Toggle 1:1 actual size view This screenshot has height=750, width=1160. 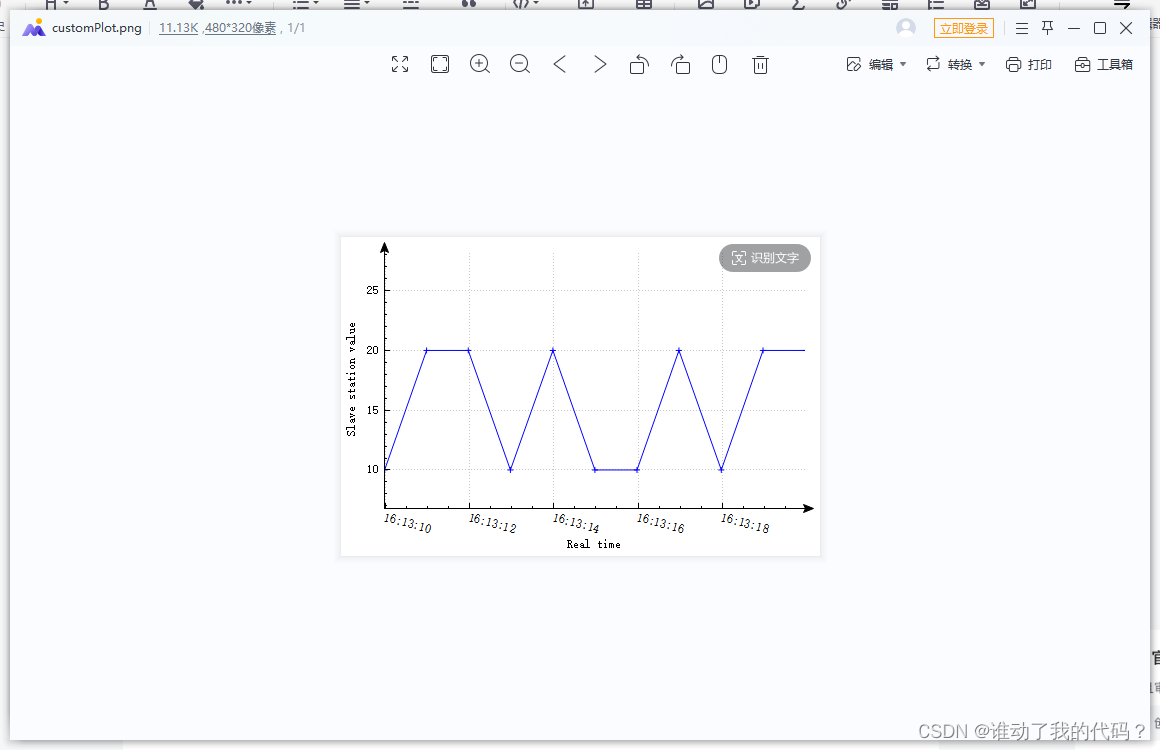(719, 64)
